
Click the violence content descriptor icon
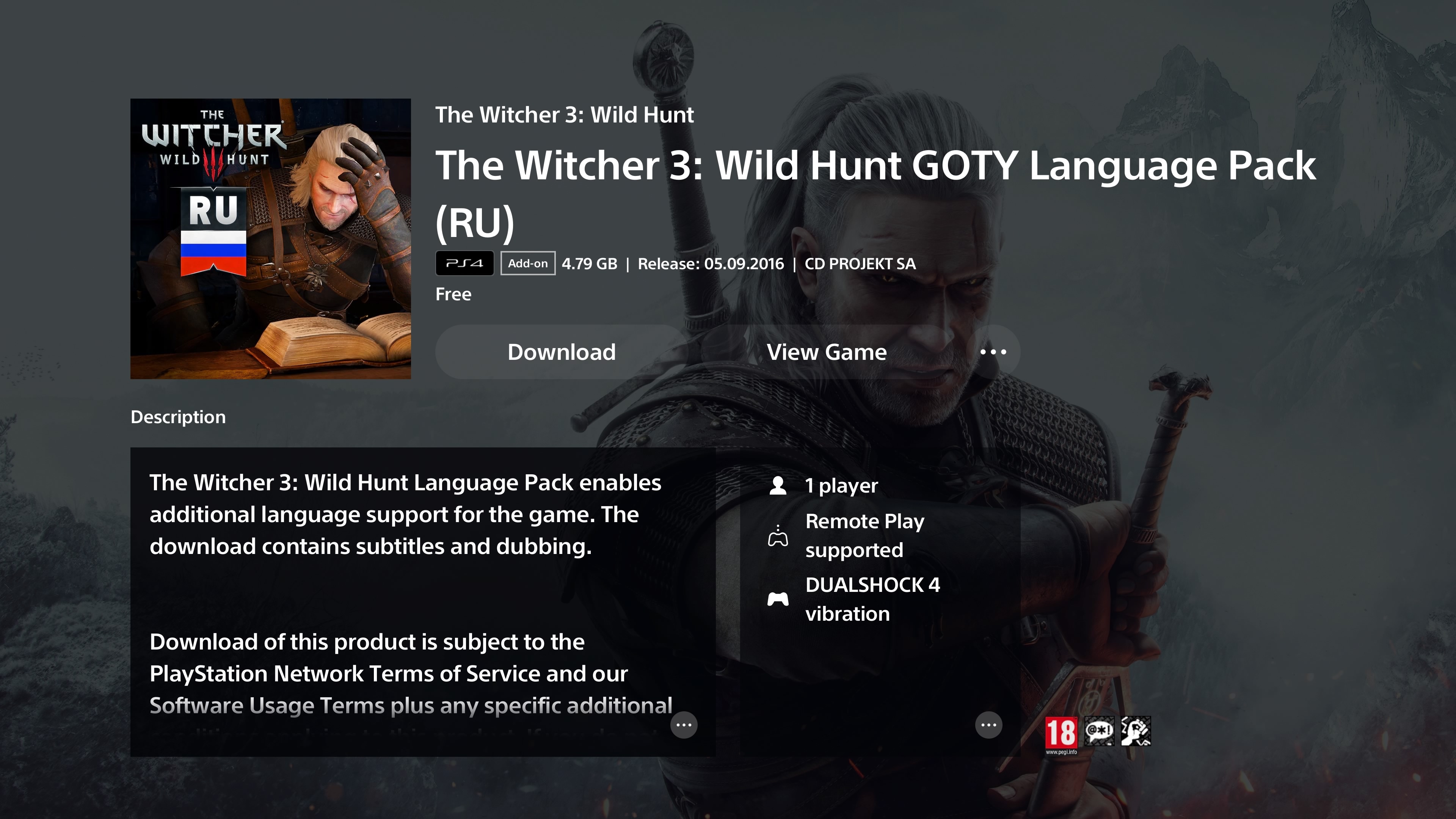pos(1136,731)
